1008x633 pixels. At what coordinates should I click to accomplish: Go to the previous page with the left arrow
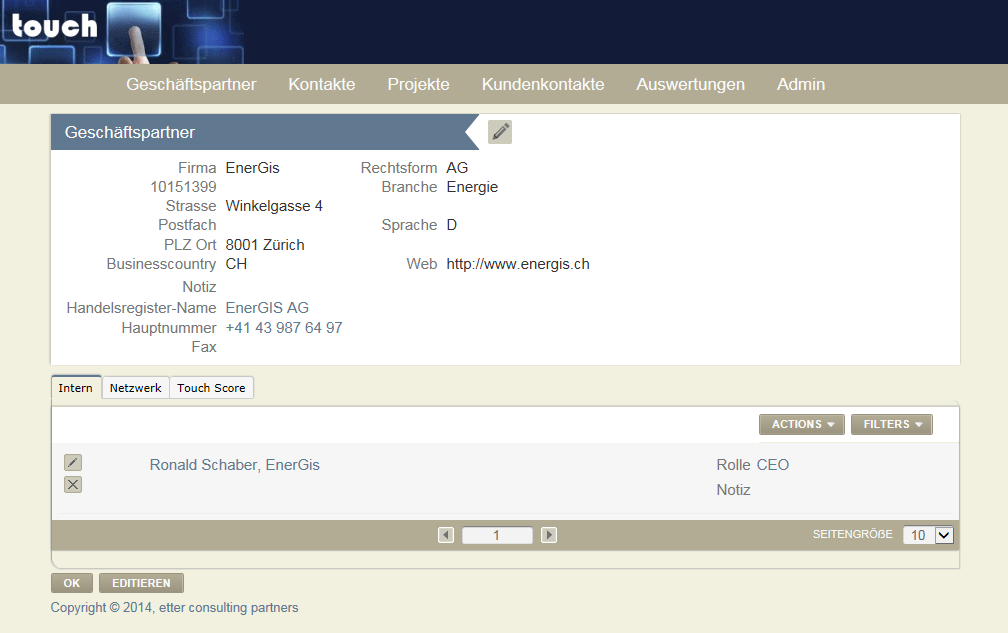(446, 535)
